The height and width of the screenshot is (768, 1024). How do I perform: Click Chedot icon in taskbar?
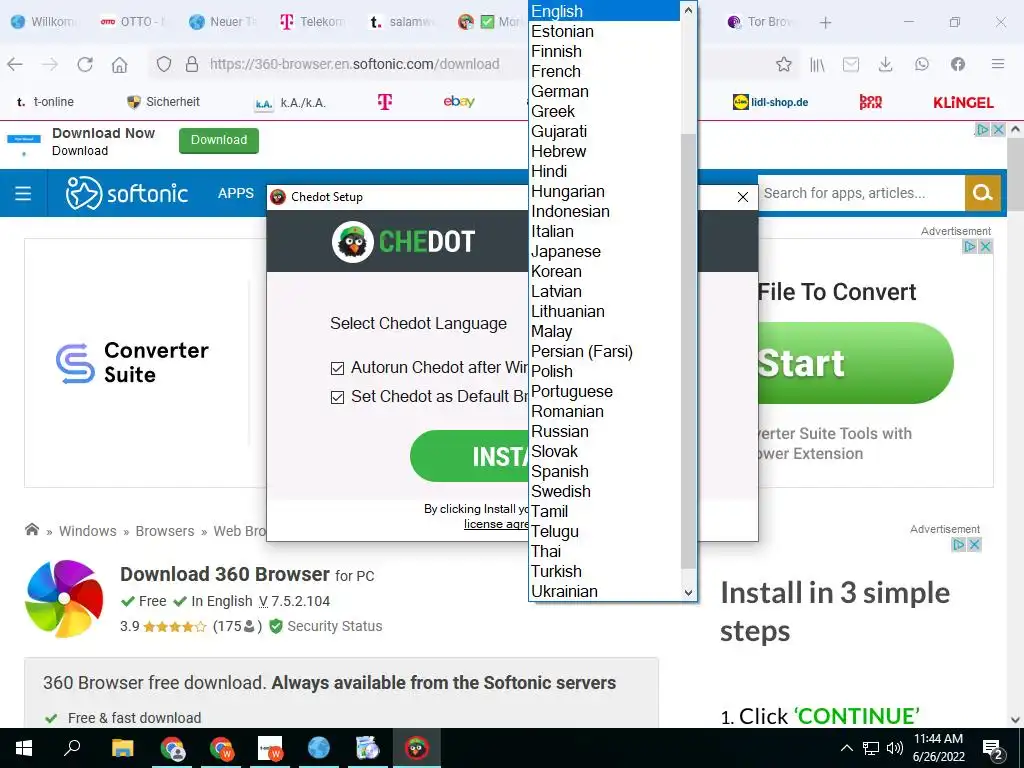[417, 748]
